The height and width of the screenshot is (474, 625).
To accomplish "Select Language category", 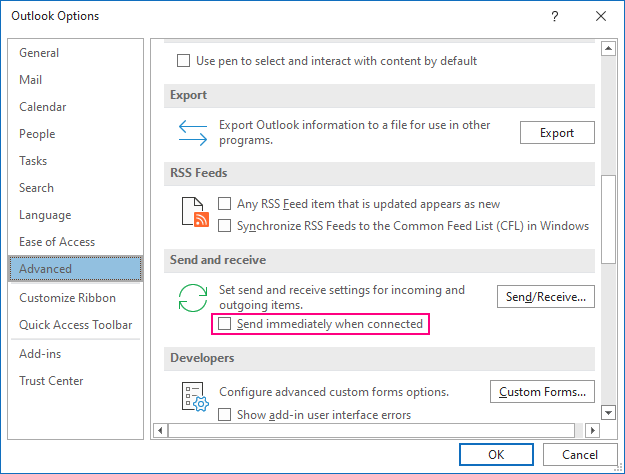I will (x=75, y=215).
